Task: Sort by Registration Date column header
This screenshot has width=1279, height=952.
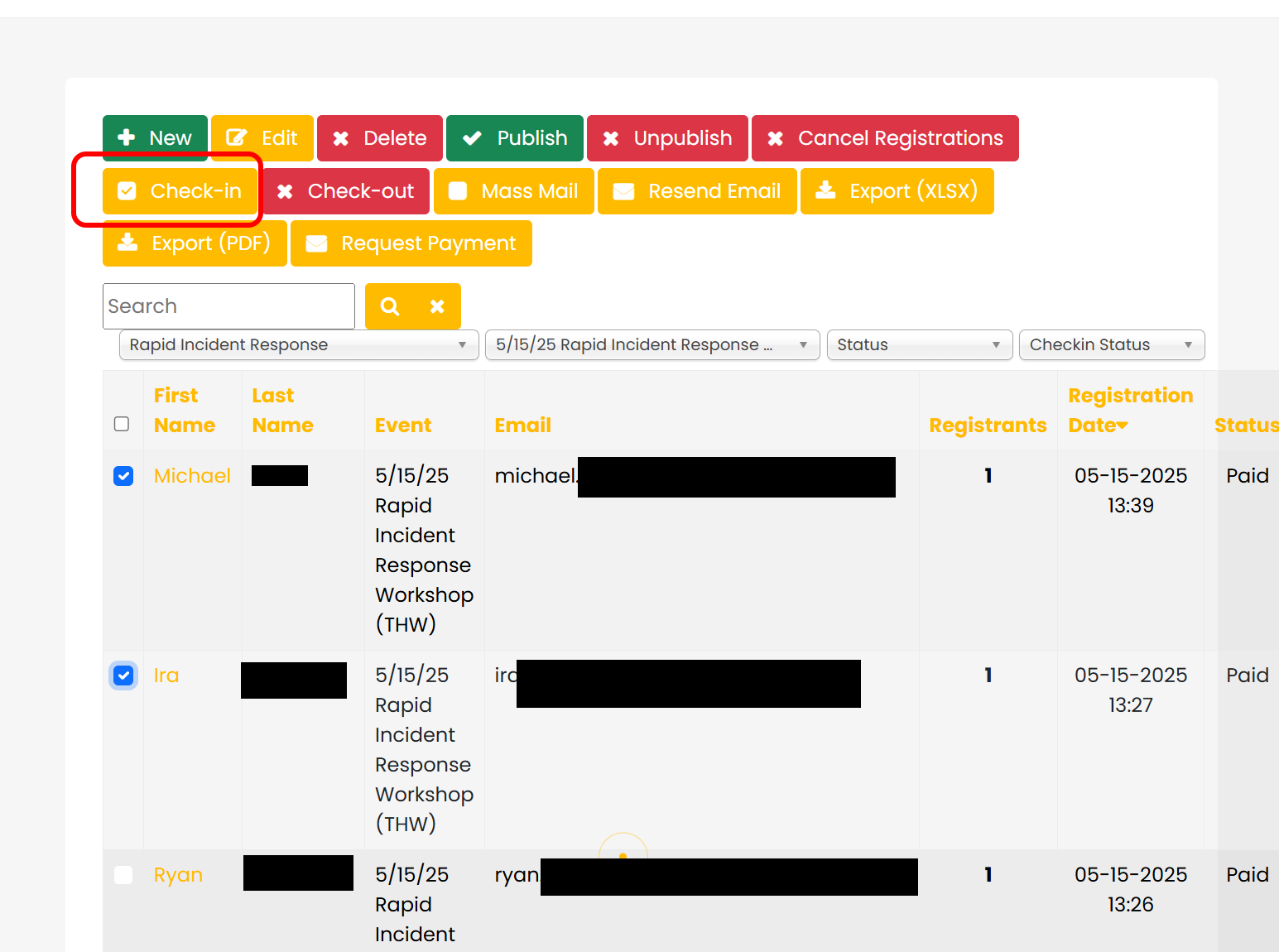Action: tap(1129, 410)
